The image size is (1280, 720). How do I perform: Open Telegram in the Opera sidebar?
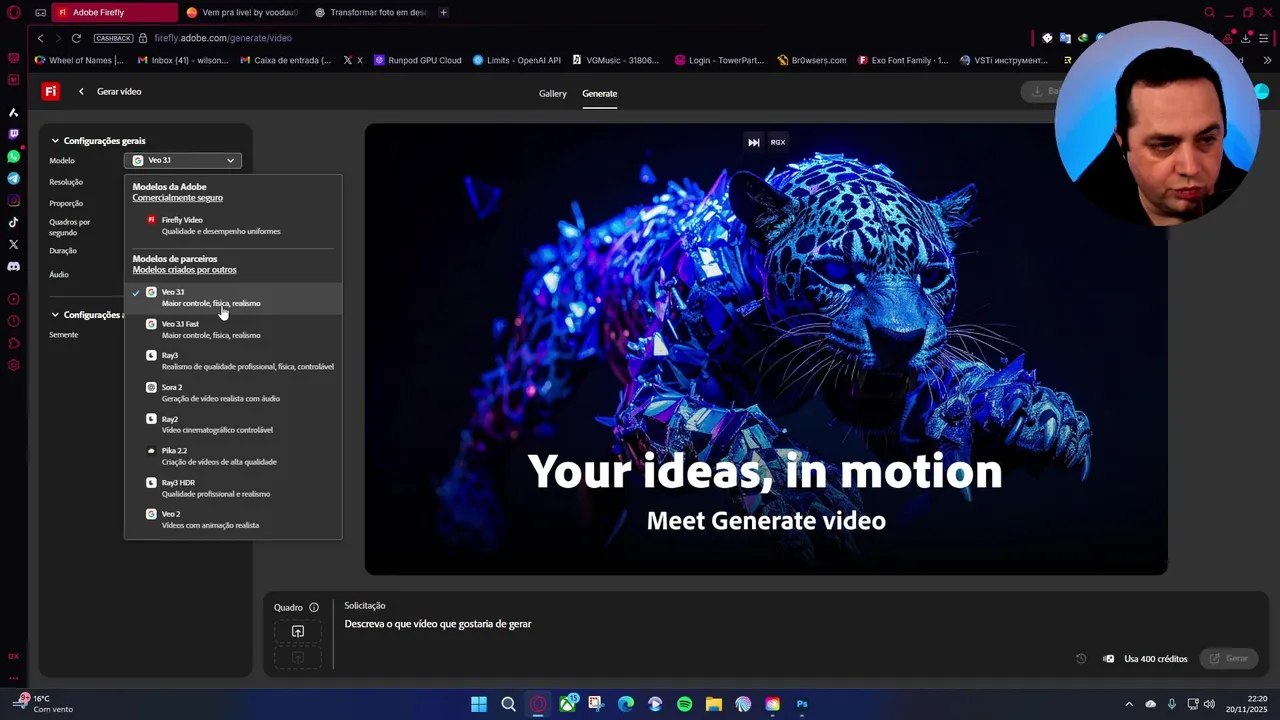point(13,178)
